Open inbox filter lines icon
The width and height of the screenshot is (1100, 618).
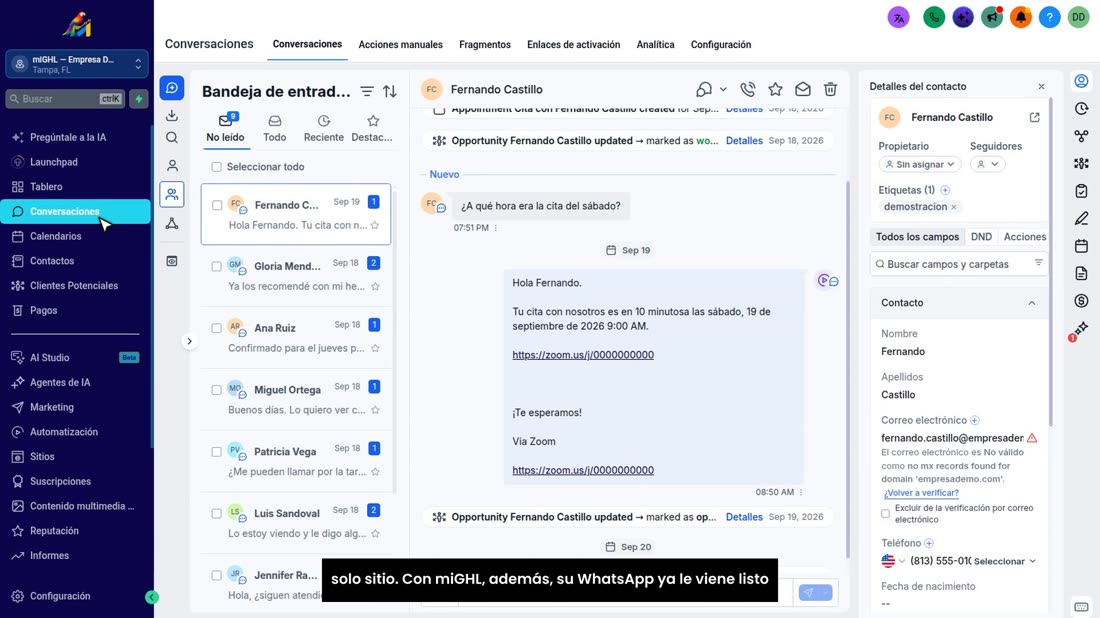coord(367,91)
